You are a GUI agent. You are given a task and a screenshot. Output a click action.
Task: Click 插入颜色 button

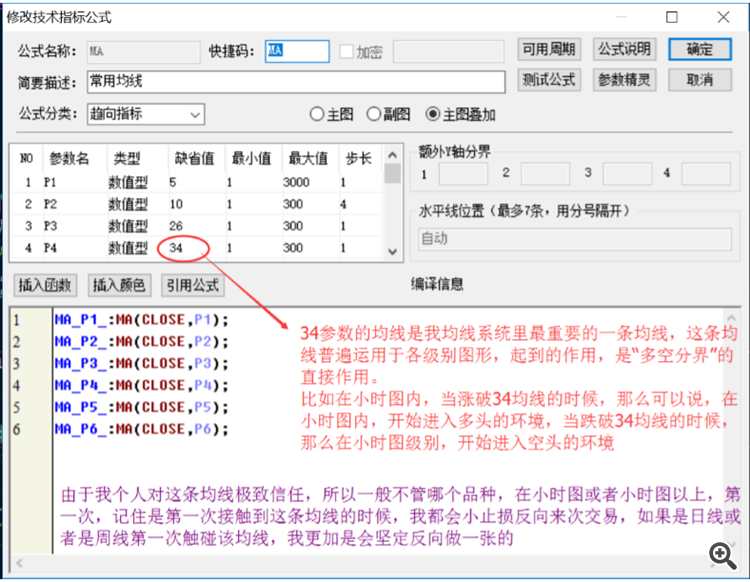tap(119, 285)
